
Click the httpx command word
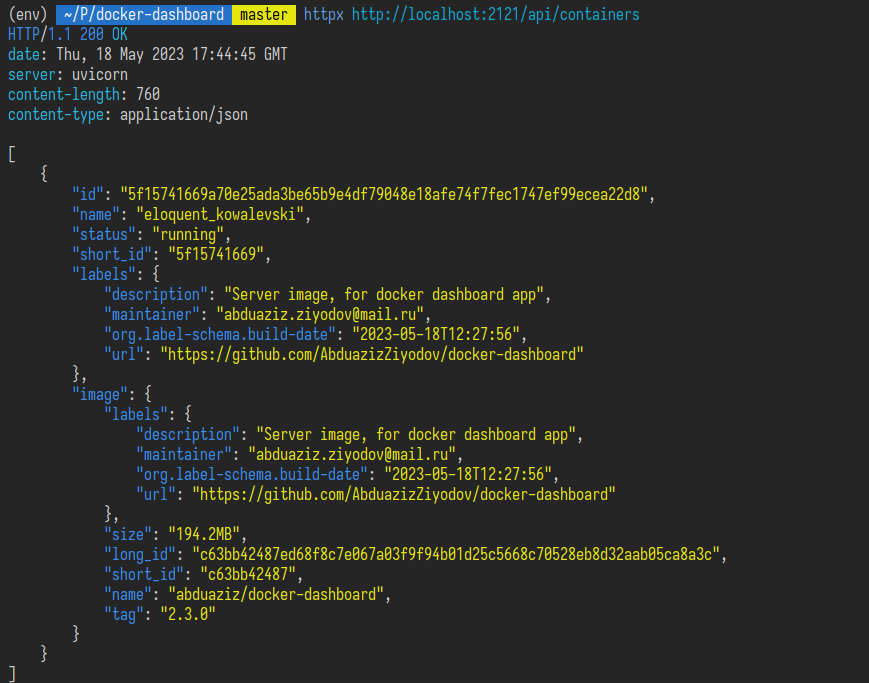[324, 14]
